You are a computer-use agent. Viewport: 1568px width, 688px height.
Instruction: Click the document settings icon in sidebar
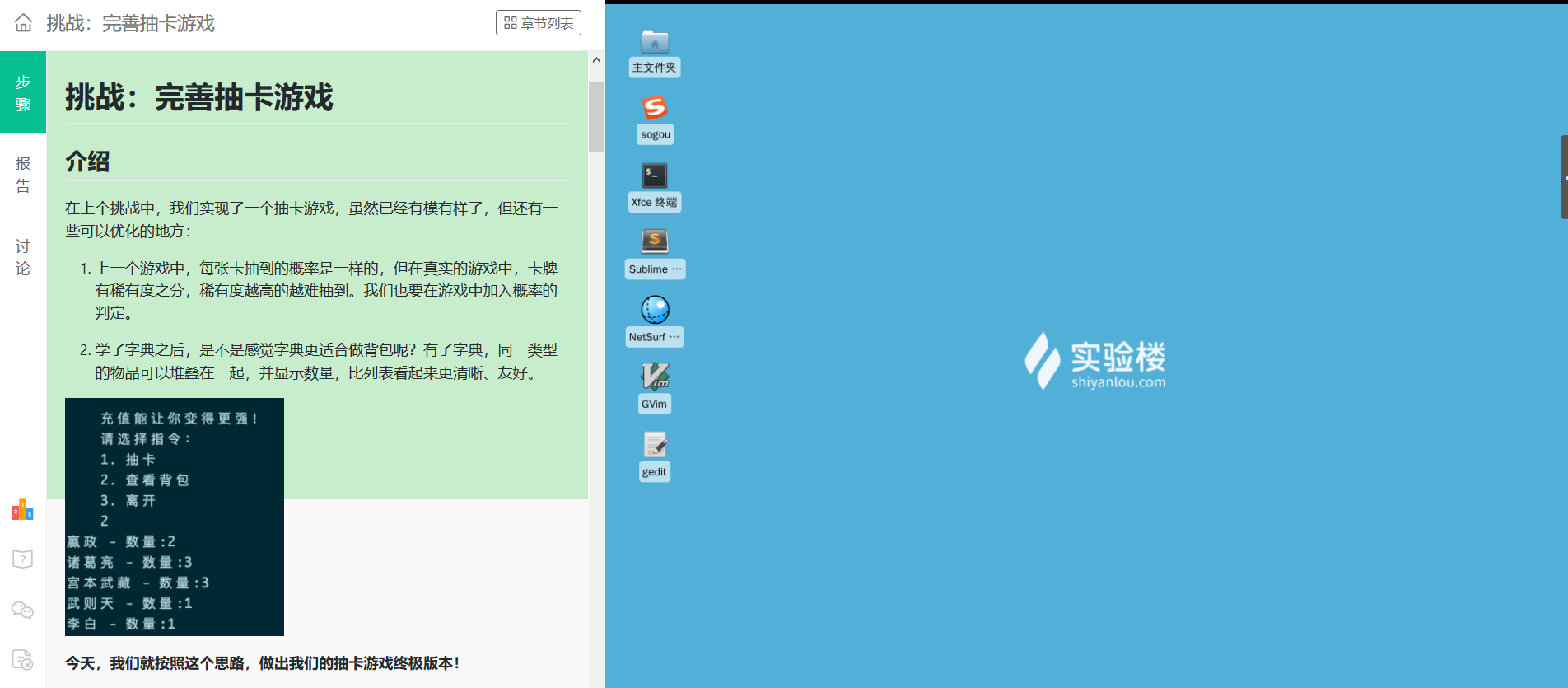tap(23, 660)
